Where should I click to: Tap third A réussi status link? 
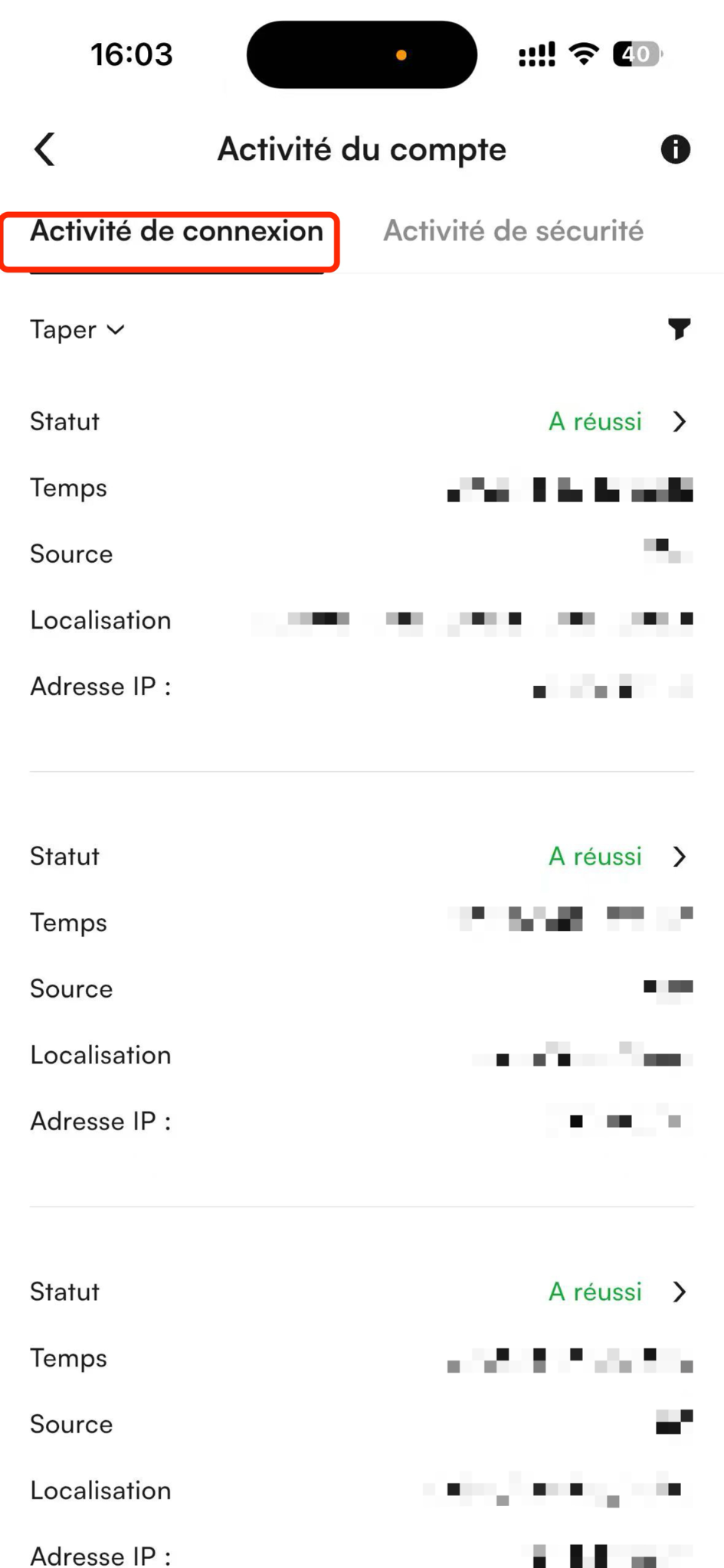pos(595,1292)
